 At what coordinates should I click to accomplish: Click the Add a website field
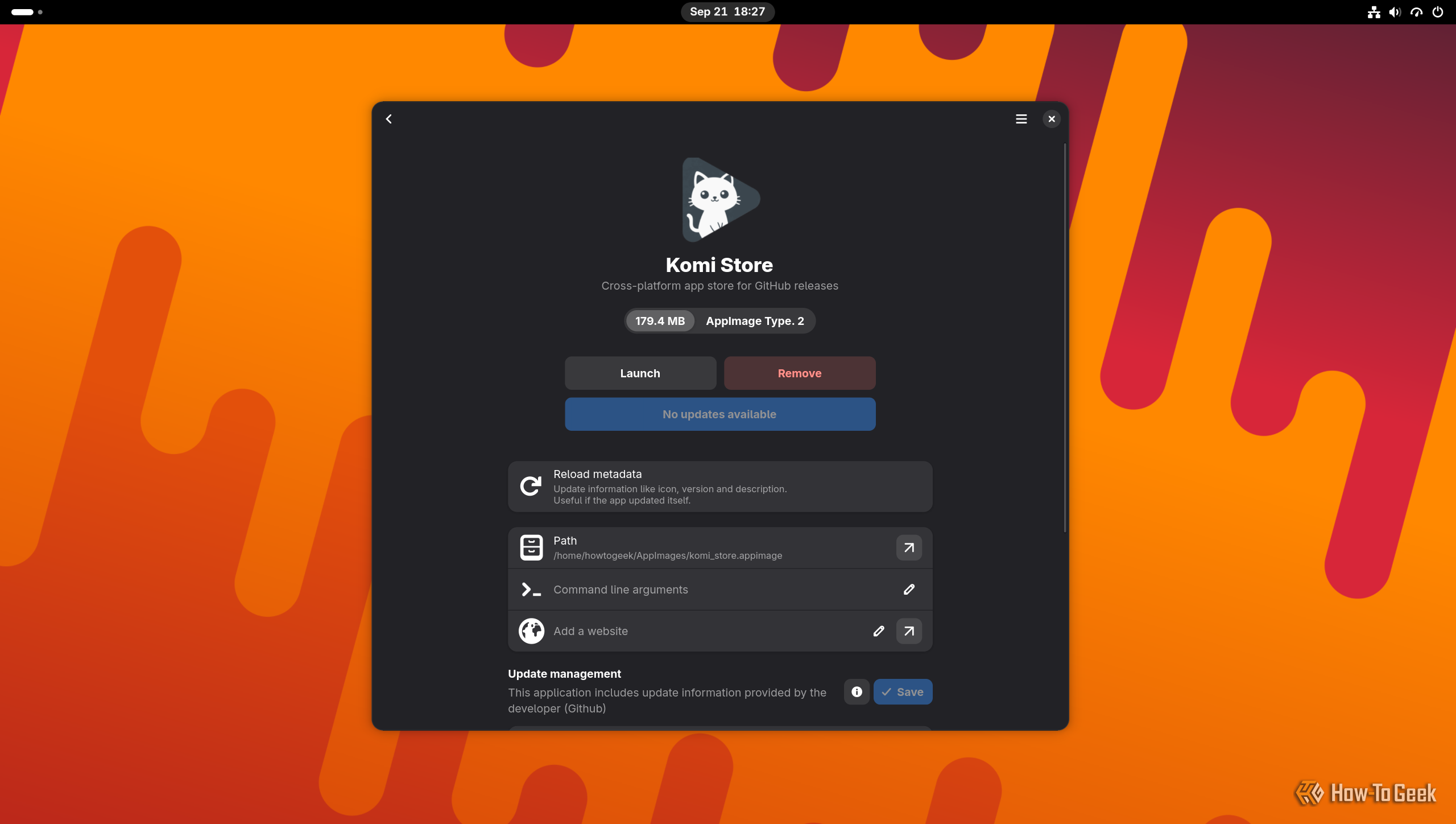720,631
